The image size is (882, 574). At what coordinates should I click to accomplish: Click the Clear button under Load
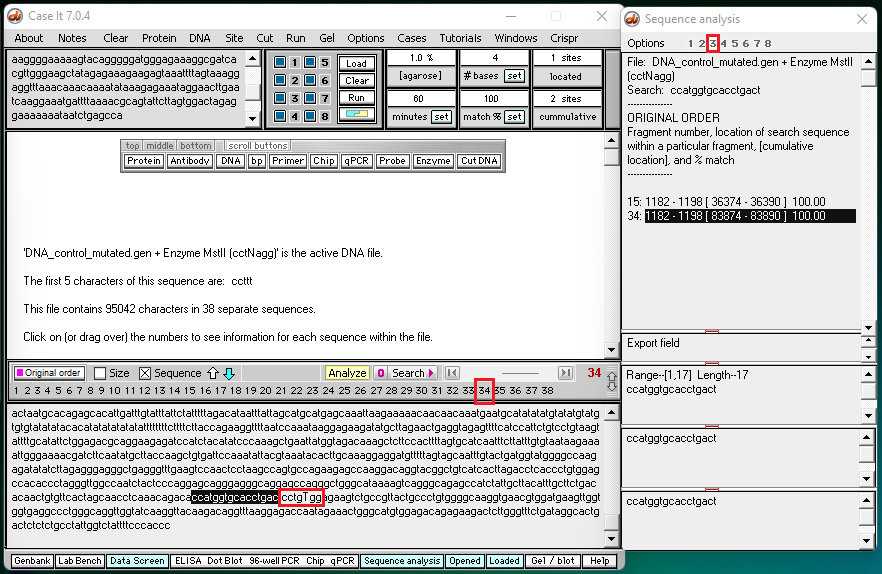(357, 80)
